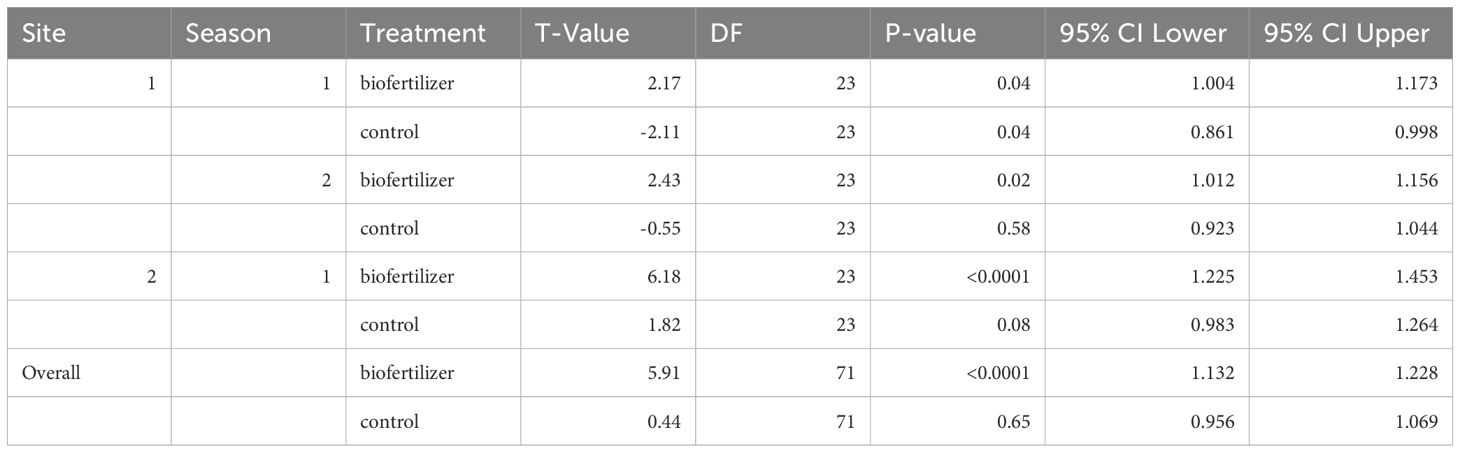This screenshot has width=1460, height=453.
Task: Select the CI Lower cell 1.225
Action: pyautogui.click(x=1216, y=277)
